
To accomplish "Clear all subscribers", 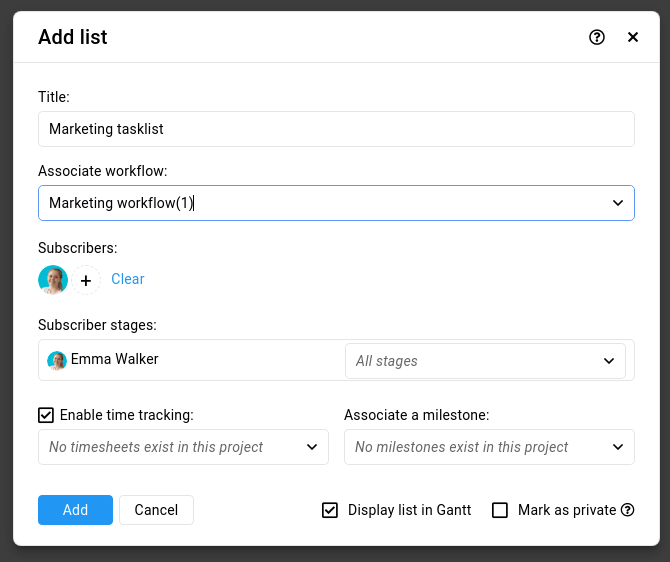I will 128,279.
